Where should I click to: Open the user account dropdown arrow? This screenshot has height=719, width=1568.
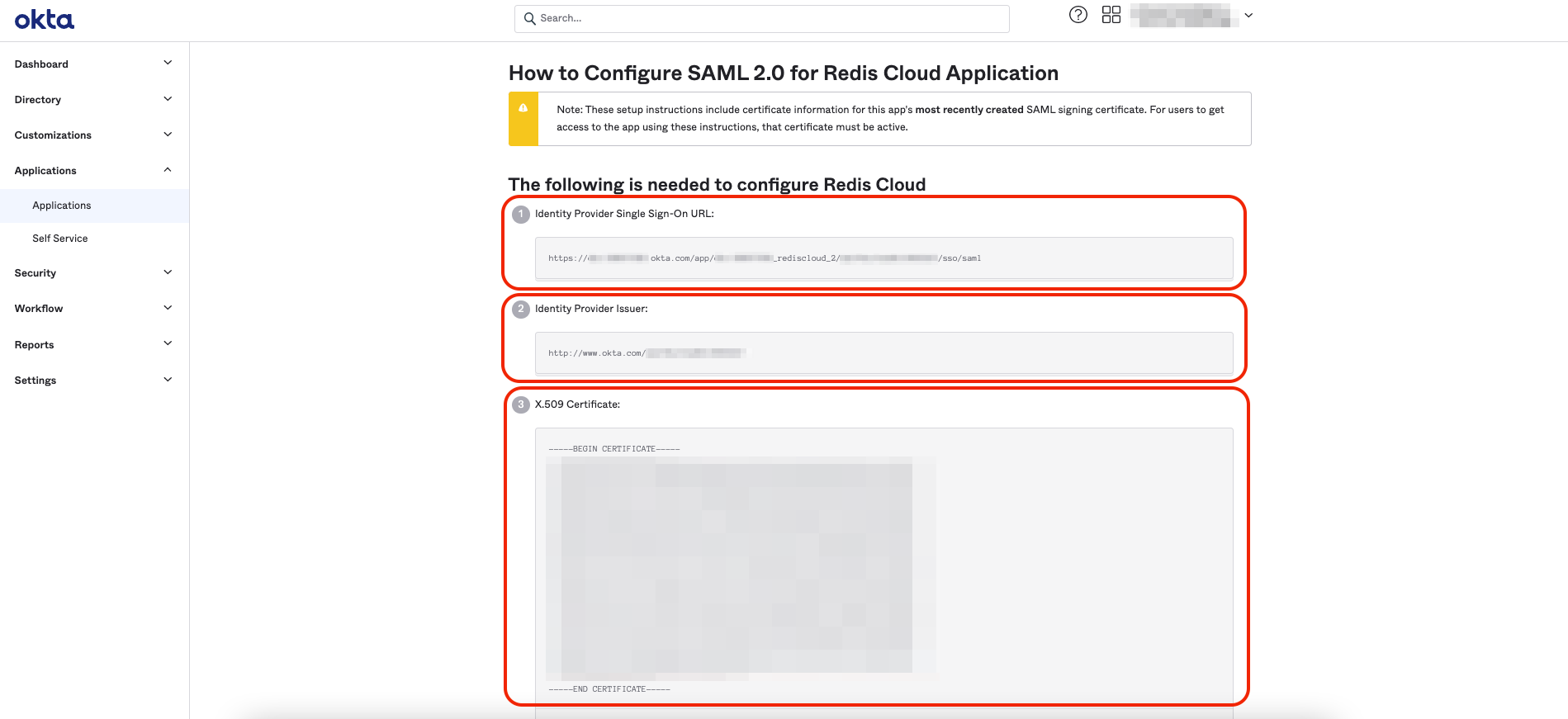tap(1248, 16)
